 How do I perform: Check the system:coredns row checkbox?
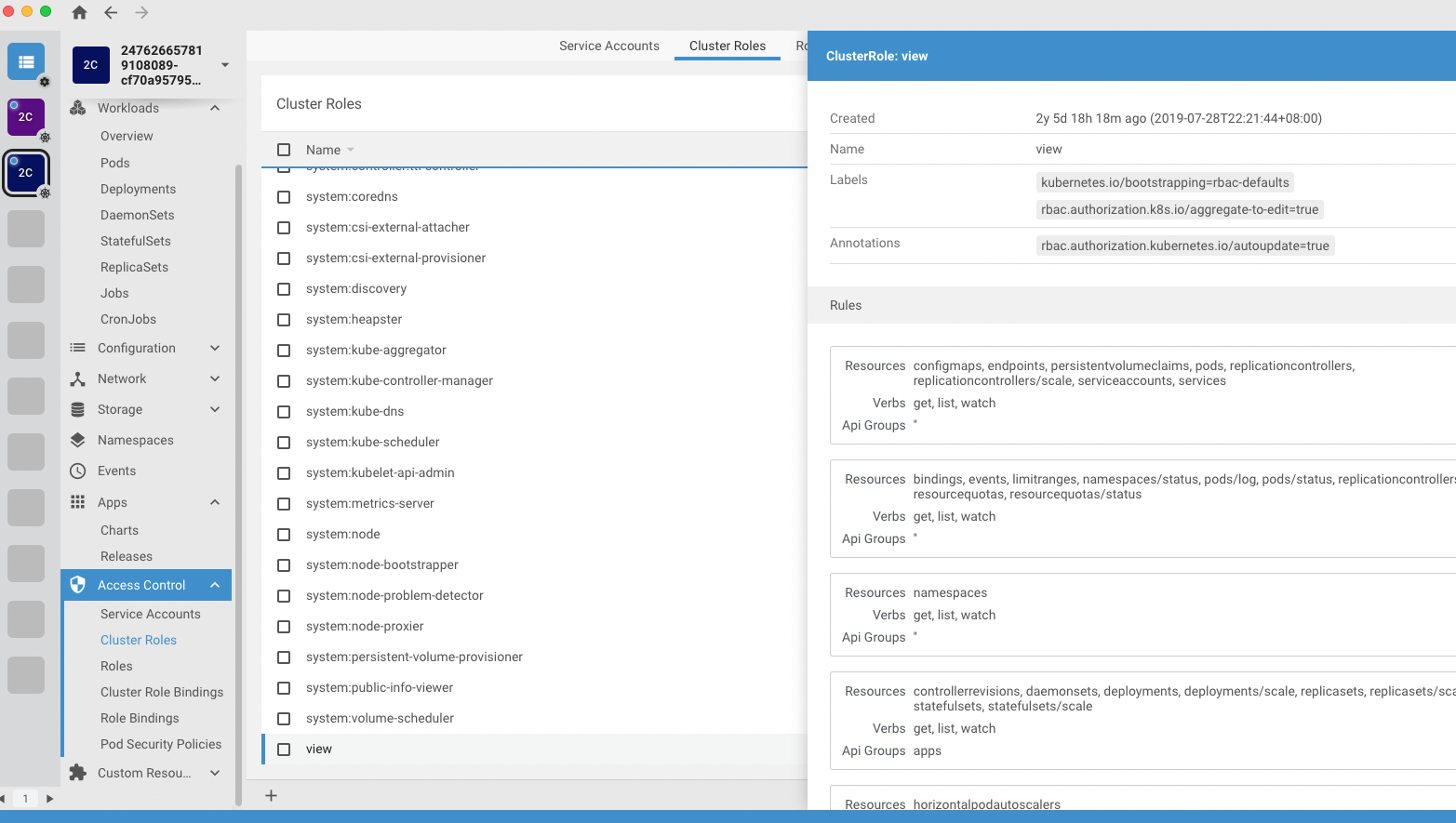coord(284,197)
